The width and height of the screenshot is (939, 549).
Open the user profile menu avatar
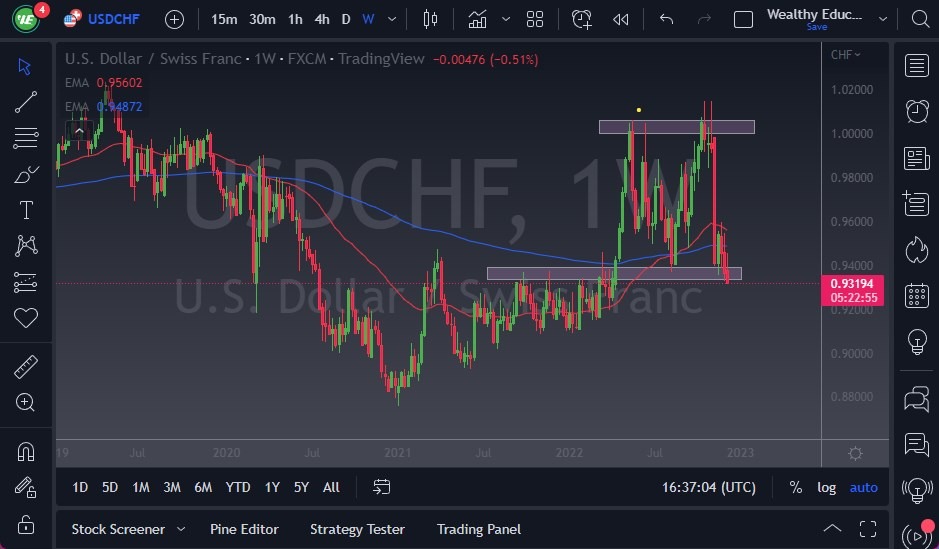pyautogui.click(x=27, y=19)
